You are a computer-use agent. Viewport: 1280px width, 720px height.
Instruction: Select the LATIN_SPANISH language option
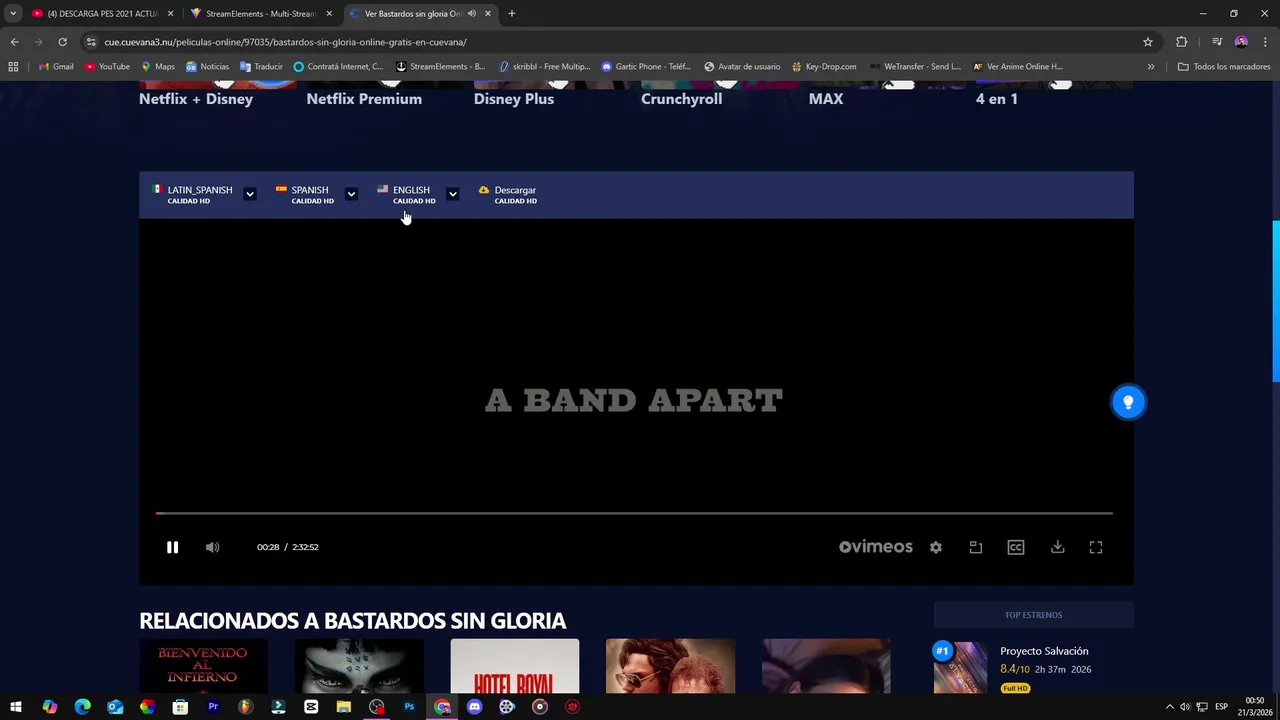(x=192, y=194)
